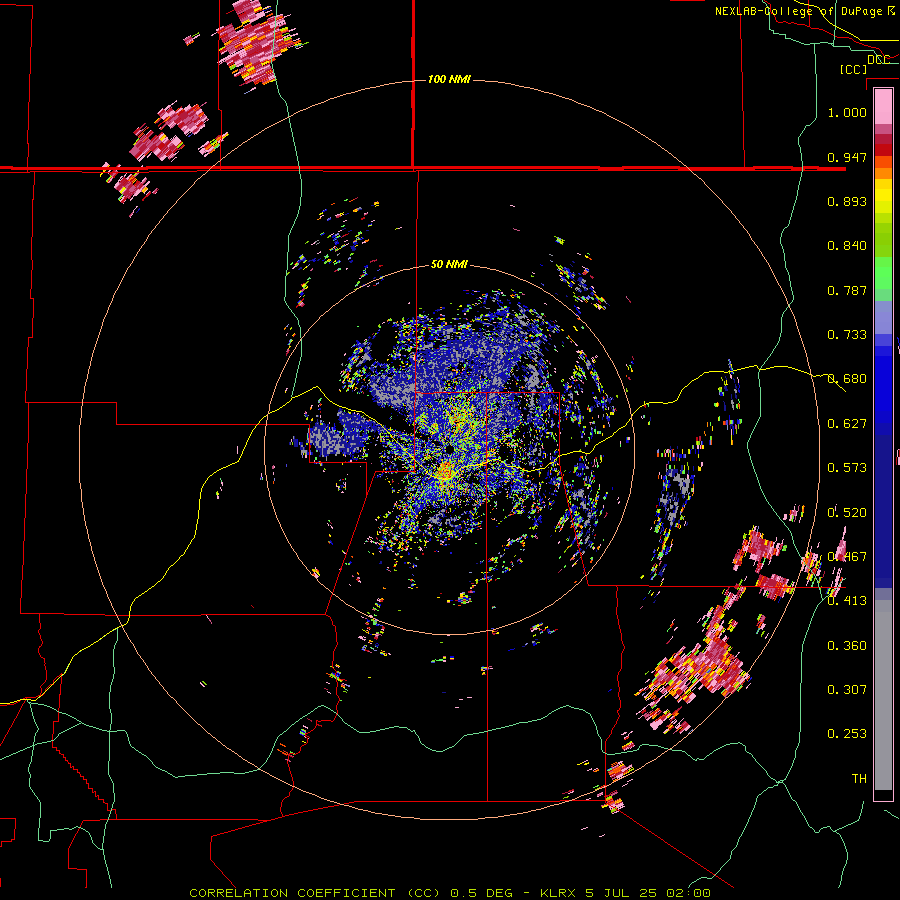Viewport: 900px width, 900px height.
Task: Click the 0.360 scale value
Action: coord(847,646)
